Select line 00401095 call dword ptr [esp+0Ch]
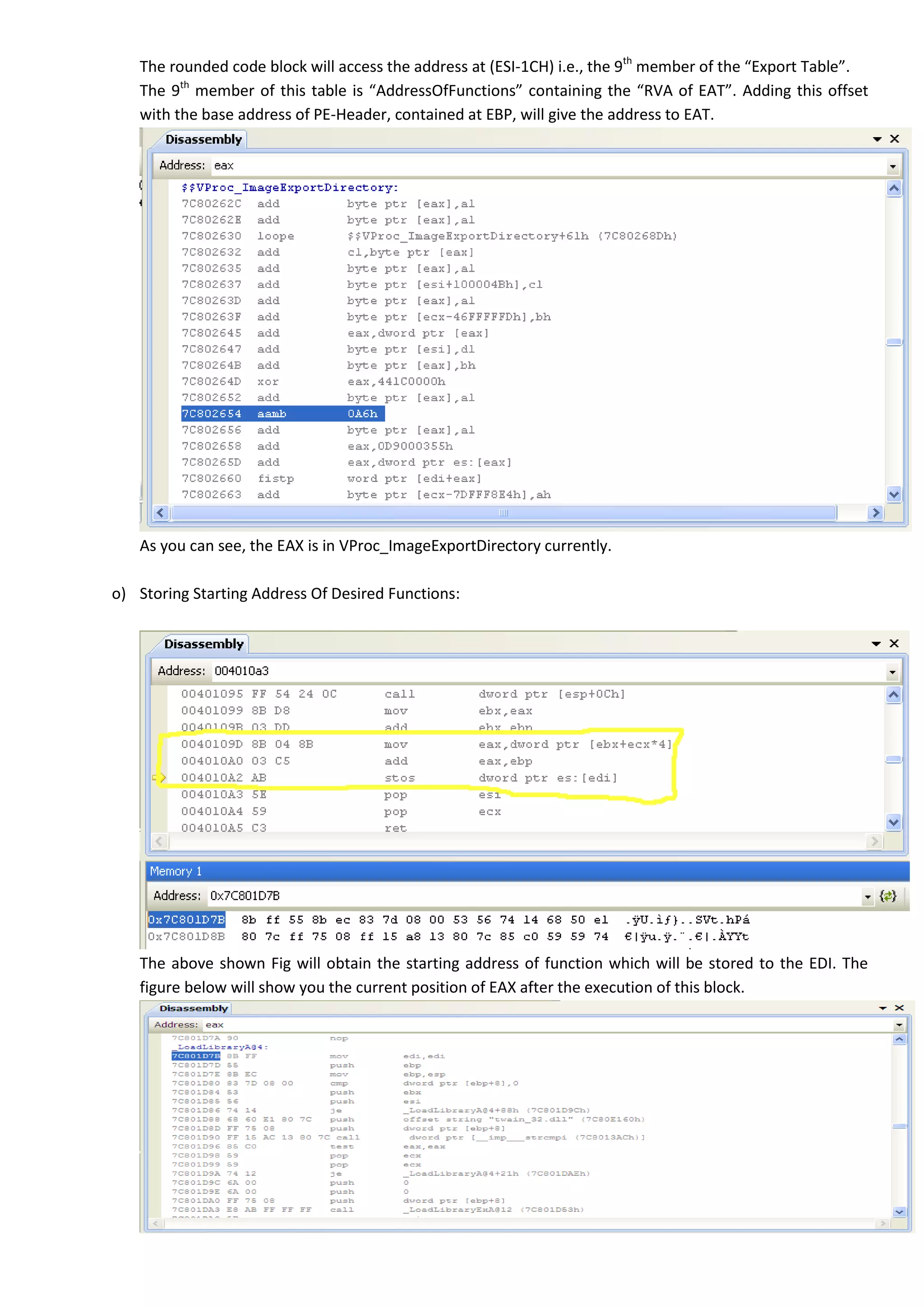Viewport: 924px width, 1307px height. pos(403,695)
